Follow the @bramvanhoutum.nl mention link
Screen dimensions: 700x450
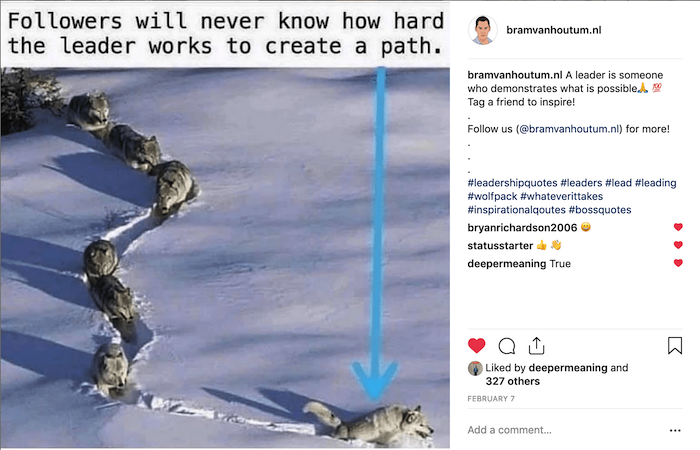[x=570, y=129]
